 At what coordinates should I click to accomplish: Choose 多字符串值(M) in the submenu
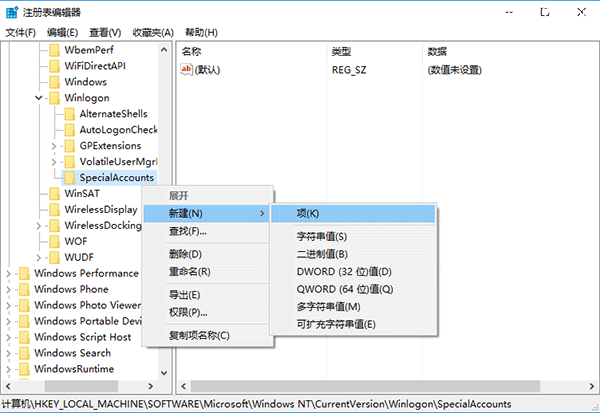[353, 307]
